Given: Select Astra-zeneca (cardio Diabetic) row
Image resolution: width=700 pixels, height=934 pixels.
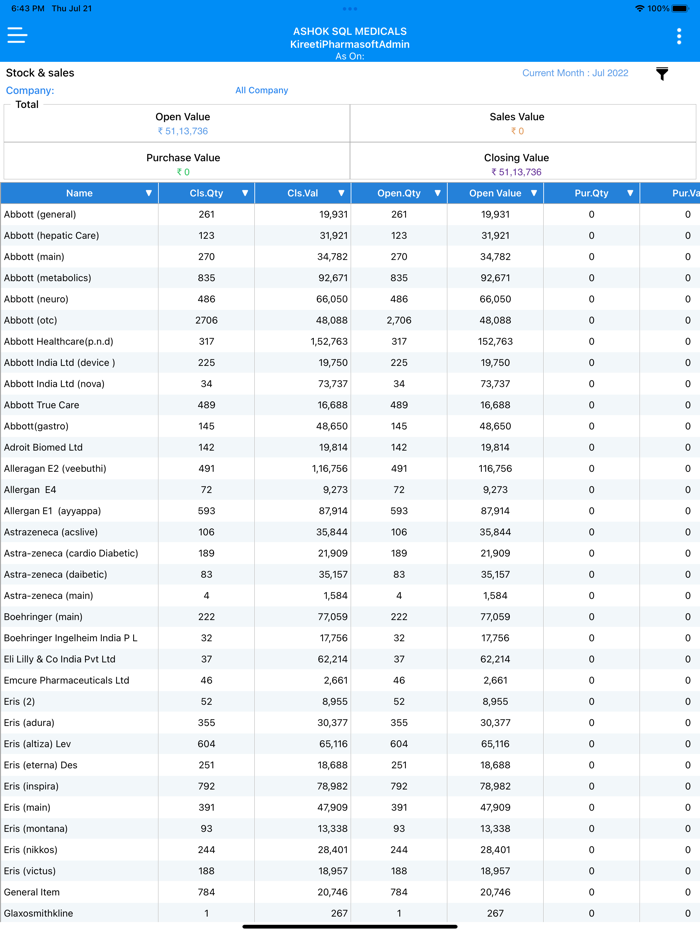Looking at the screenshot, I should [350, 553].
